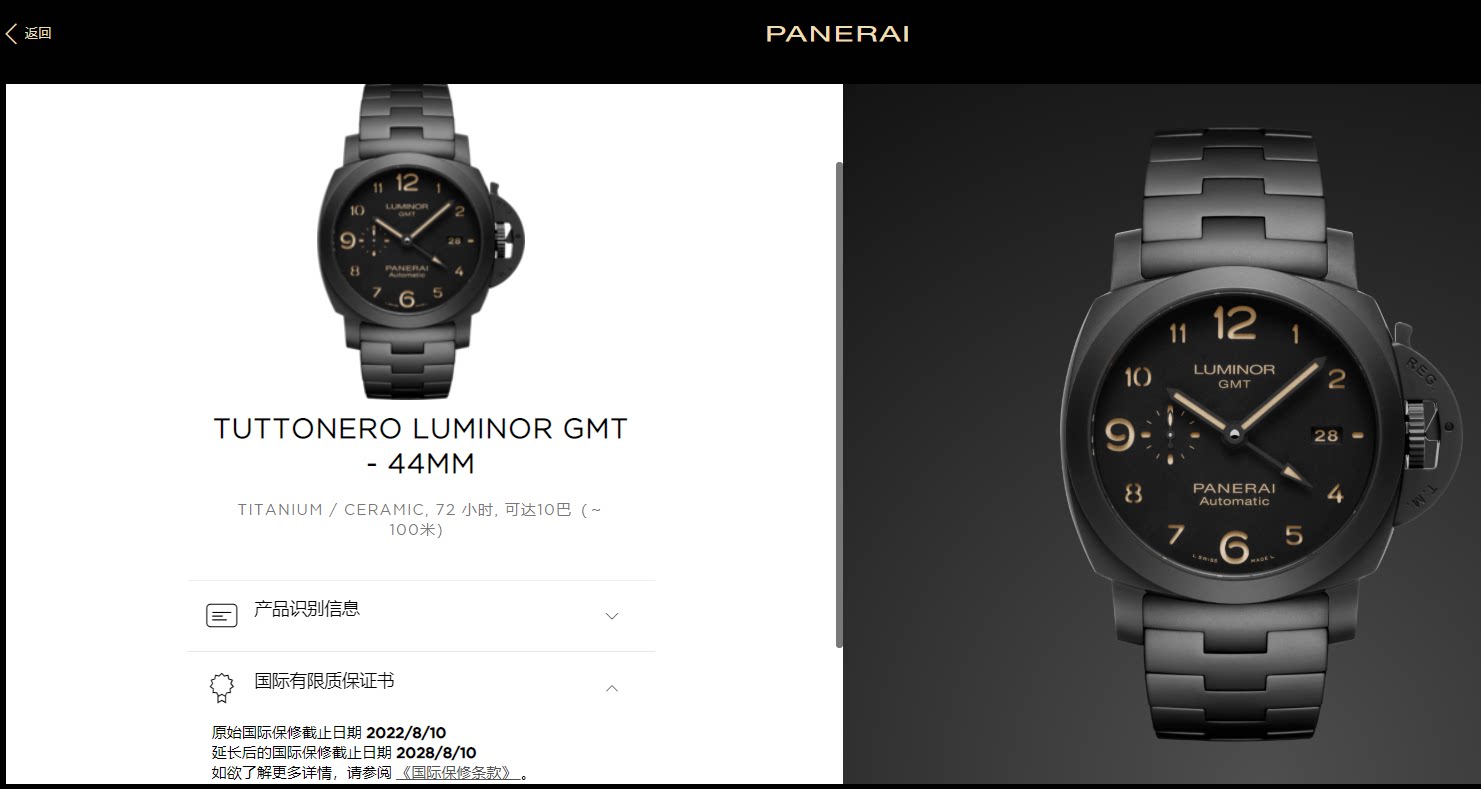1481x789 pixels.
Task: Select the 国际有限质保证书 section label
Action: point(324,681)
